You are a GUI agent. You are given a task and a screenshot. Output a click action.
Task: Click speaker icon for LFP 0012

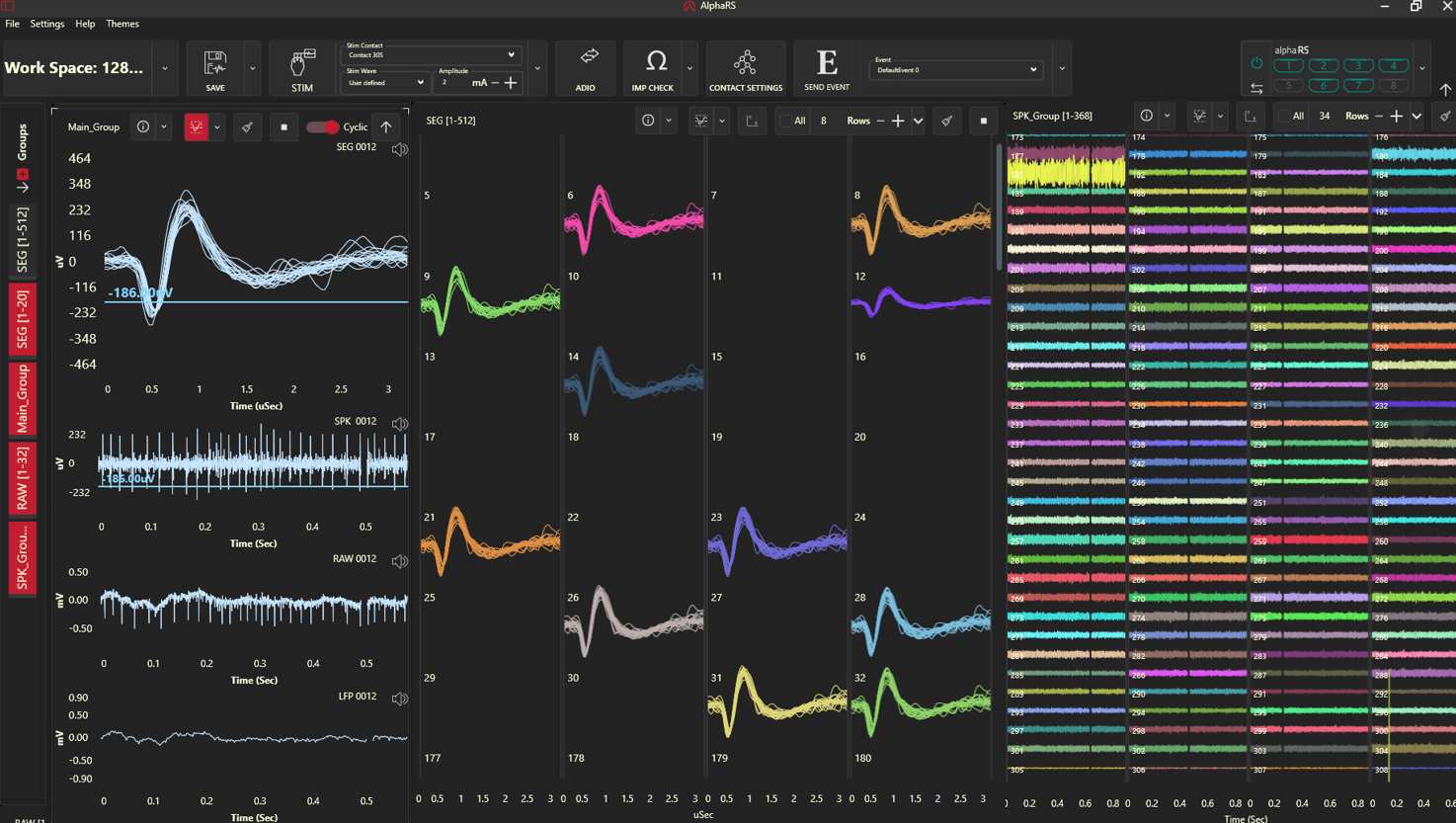coord(399,699)
